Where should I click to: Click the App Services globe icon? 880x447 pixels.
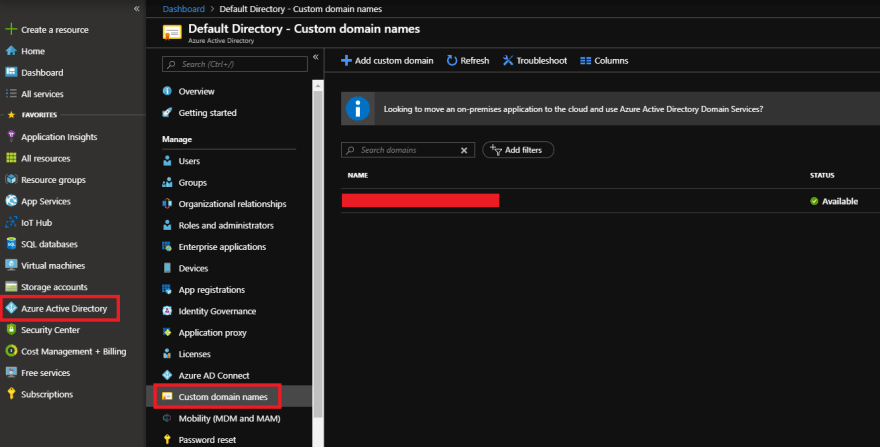(x=11, y=201)
